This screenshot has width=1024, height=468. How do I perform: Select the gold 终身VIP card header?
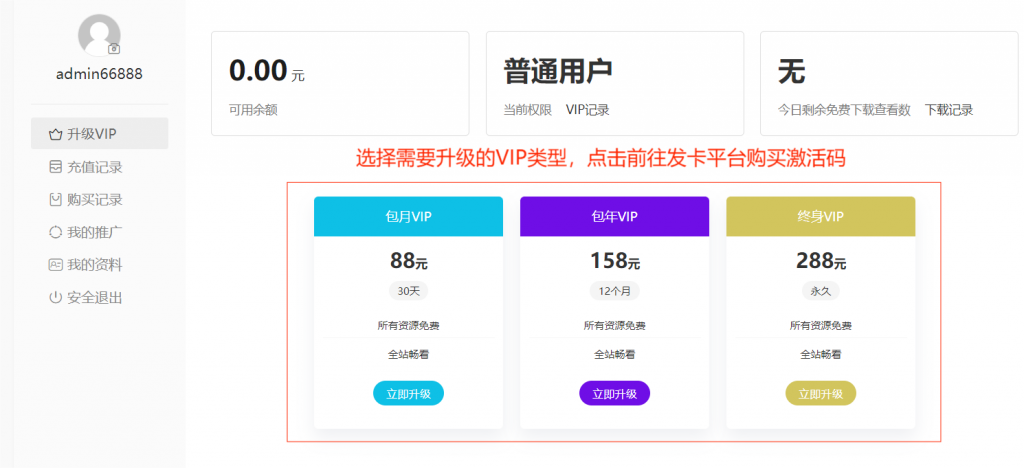pyautogui.click(x=821, y=217)
